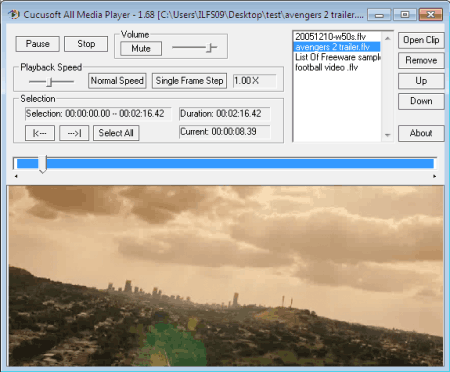
Task: Move selected clip Down in playlist
Action: click(x=421, y=101)
